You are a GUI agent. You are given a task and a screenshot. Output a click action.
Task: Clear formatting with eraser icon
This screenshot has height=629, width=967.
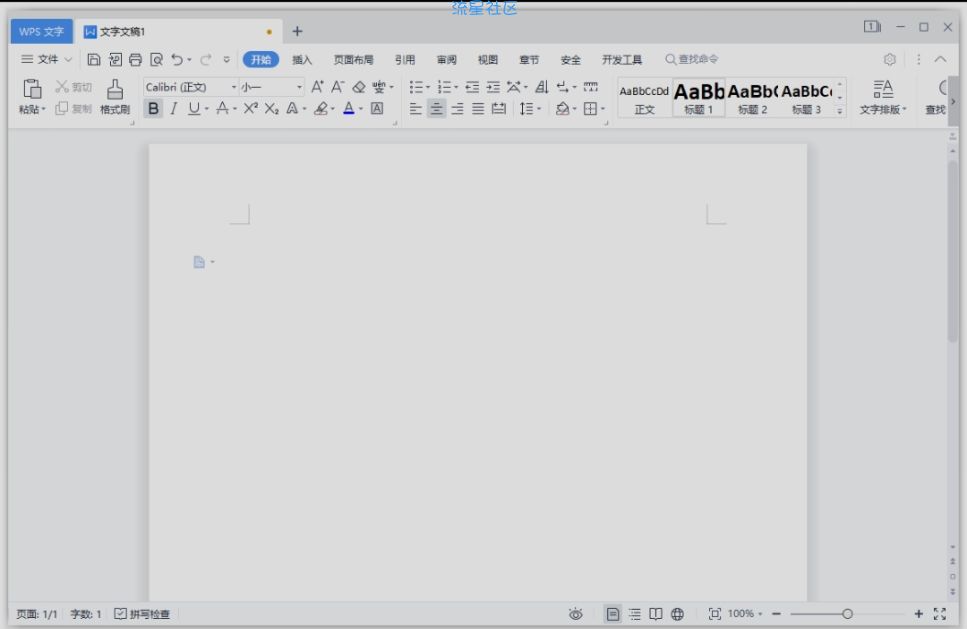click(358, 87)
